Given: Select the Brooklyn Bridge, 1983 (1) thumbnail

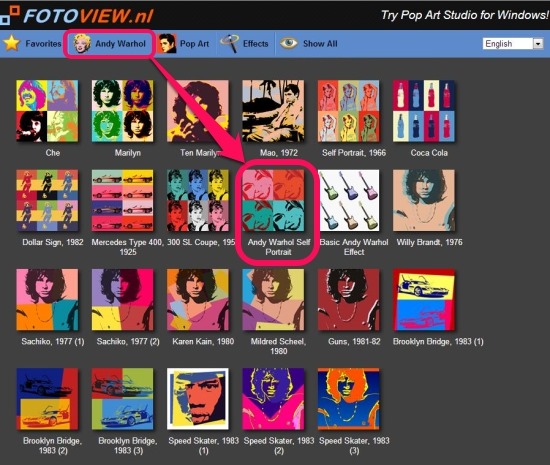Looking at the screenshot, I should 424,299.
